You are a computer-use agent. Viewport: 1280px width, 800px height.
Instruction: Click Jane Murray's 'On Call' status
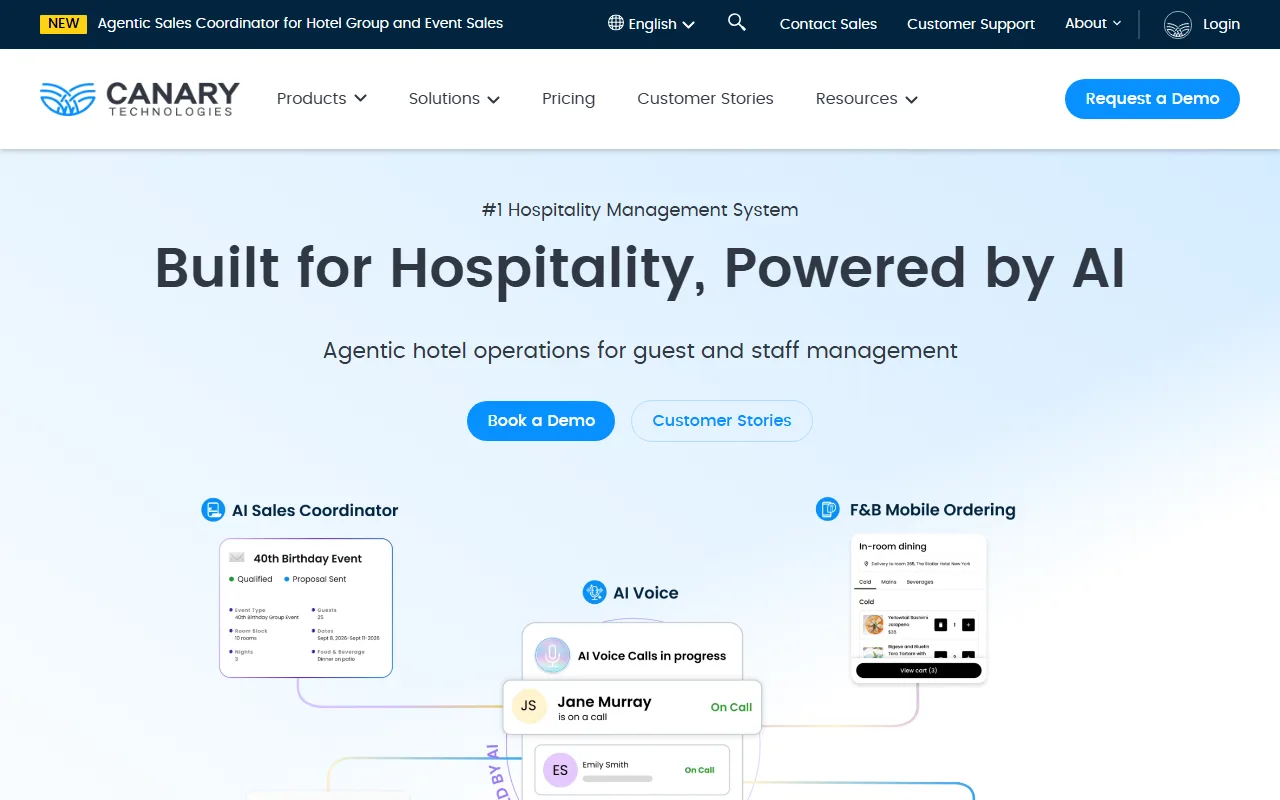point(731,707)
